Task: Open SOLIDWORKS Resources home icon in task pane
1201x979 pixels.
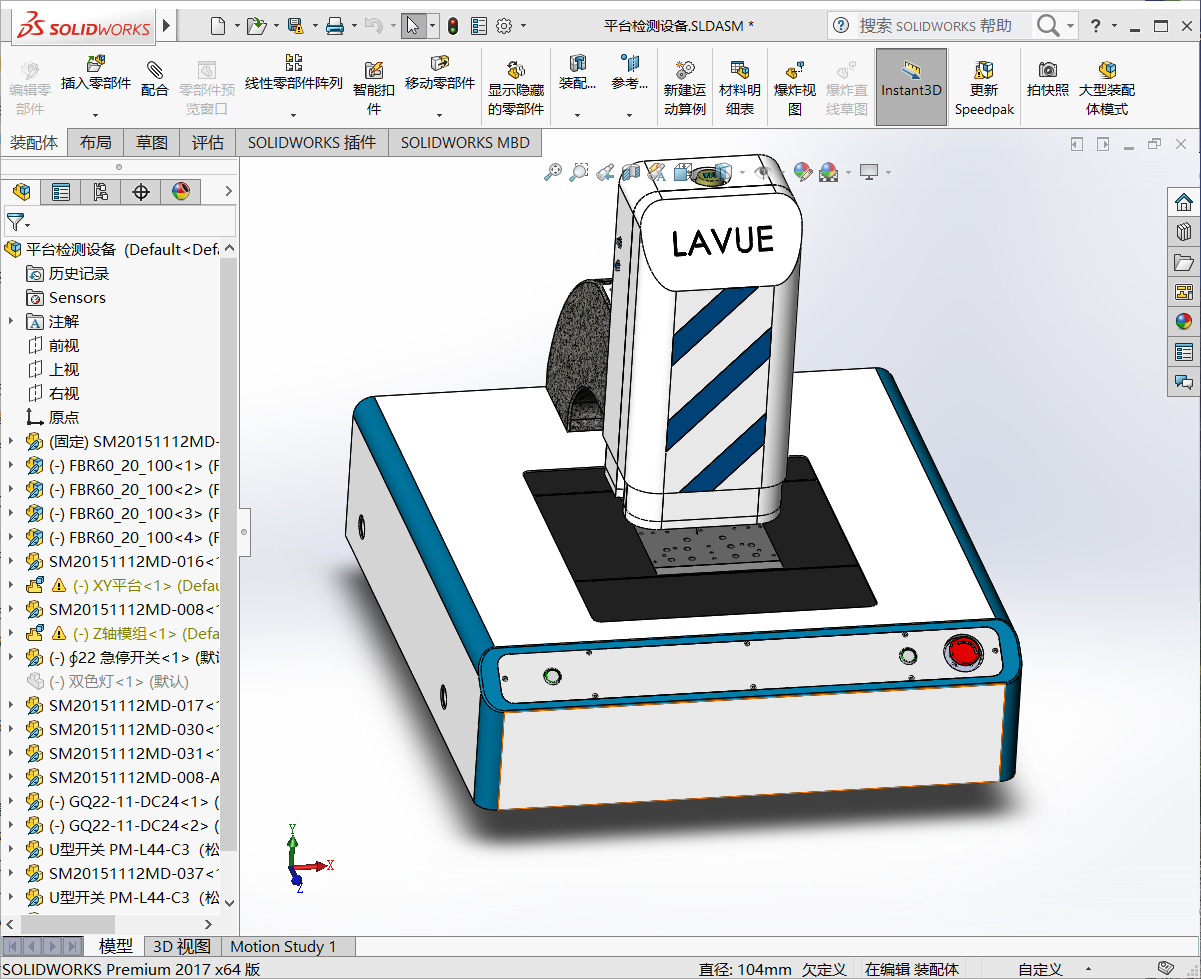Action: [x=1184, y=202]
